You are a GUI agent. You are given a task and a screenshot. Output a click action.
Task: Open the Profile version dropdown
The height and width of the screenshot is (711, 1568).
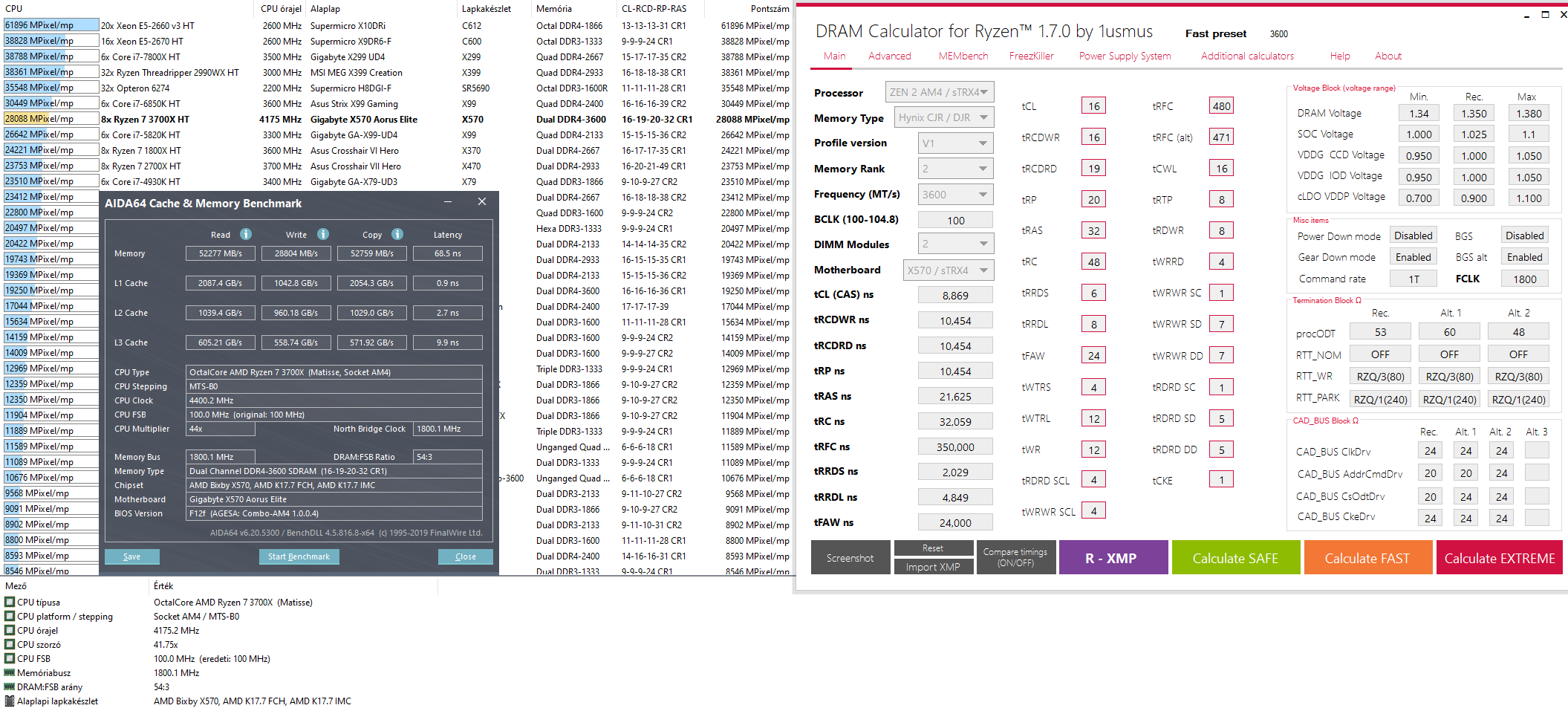pyautogui.click(x=956, y=143)
